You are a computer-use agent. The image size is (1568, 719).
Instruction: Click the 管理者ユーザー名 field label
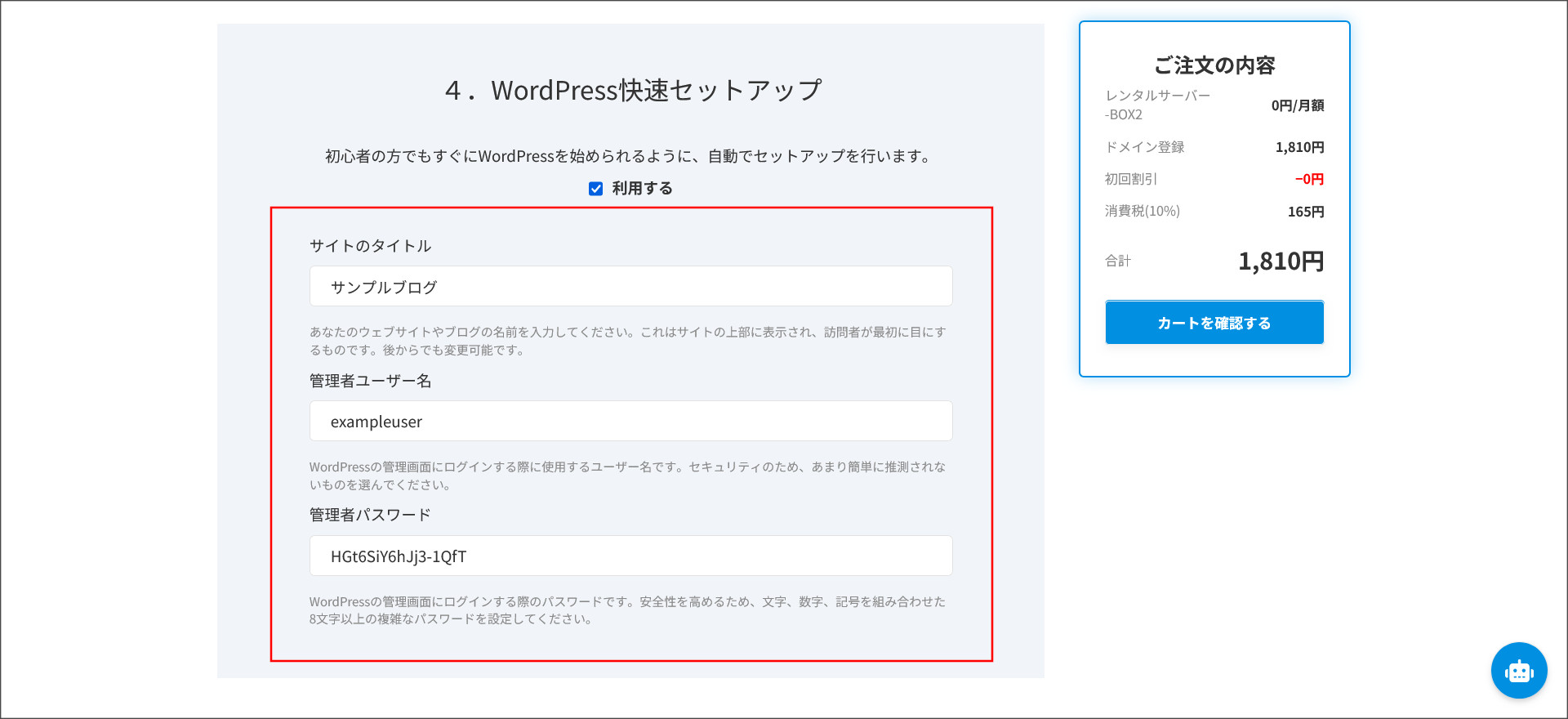point(370,381)
